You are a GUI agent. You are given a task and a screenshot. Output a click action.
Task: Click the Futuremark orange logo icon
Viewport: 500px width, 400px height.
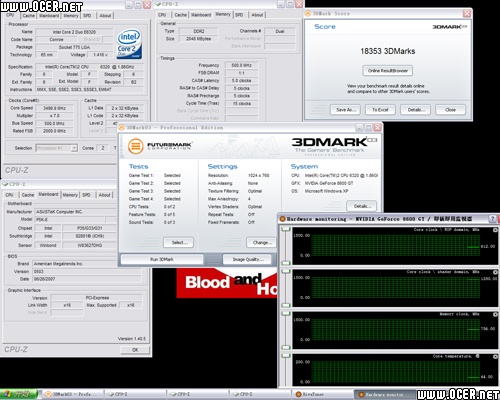(x=135, y=146)
